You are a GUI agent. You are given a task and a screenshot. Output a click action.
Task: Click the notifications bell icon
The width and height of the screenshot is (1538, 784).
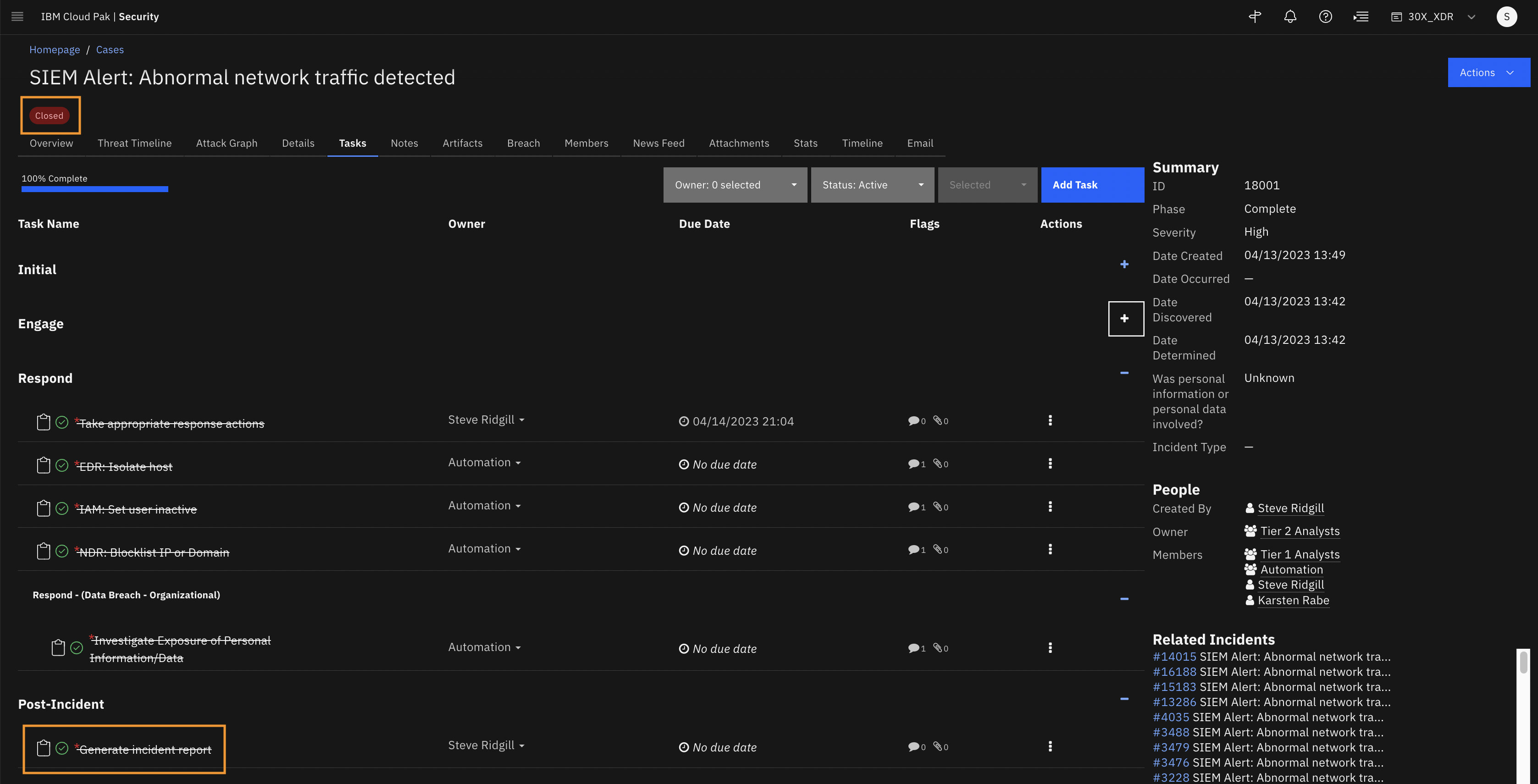point(1289,17)
